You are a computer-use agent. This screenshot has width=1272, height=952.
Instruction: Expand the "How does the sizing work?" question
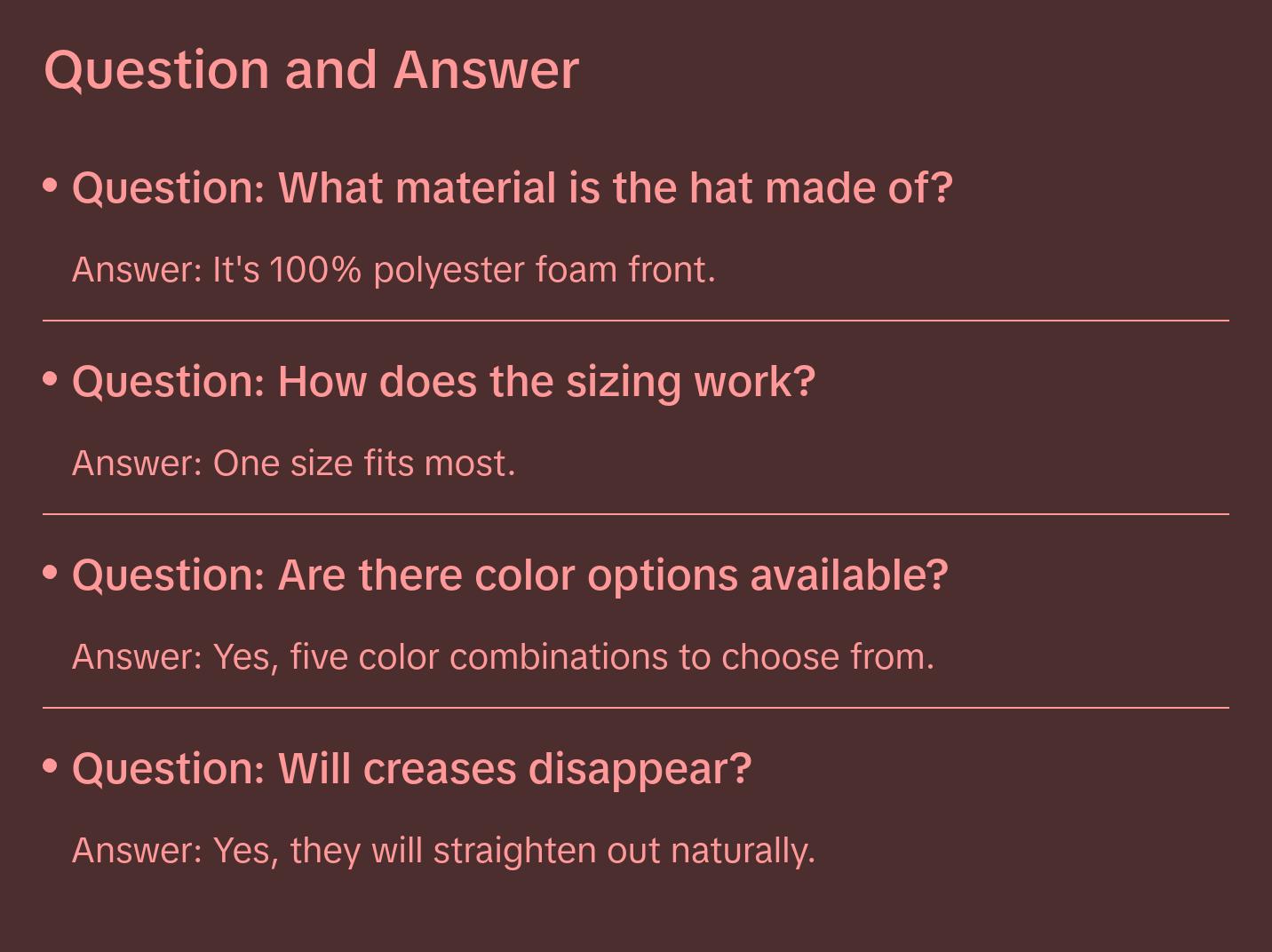(443, 382)
